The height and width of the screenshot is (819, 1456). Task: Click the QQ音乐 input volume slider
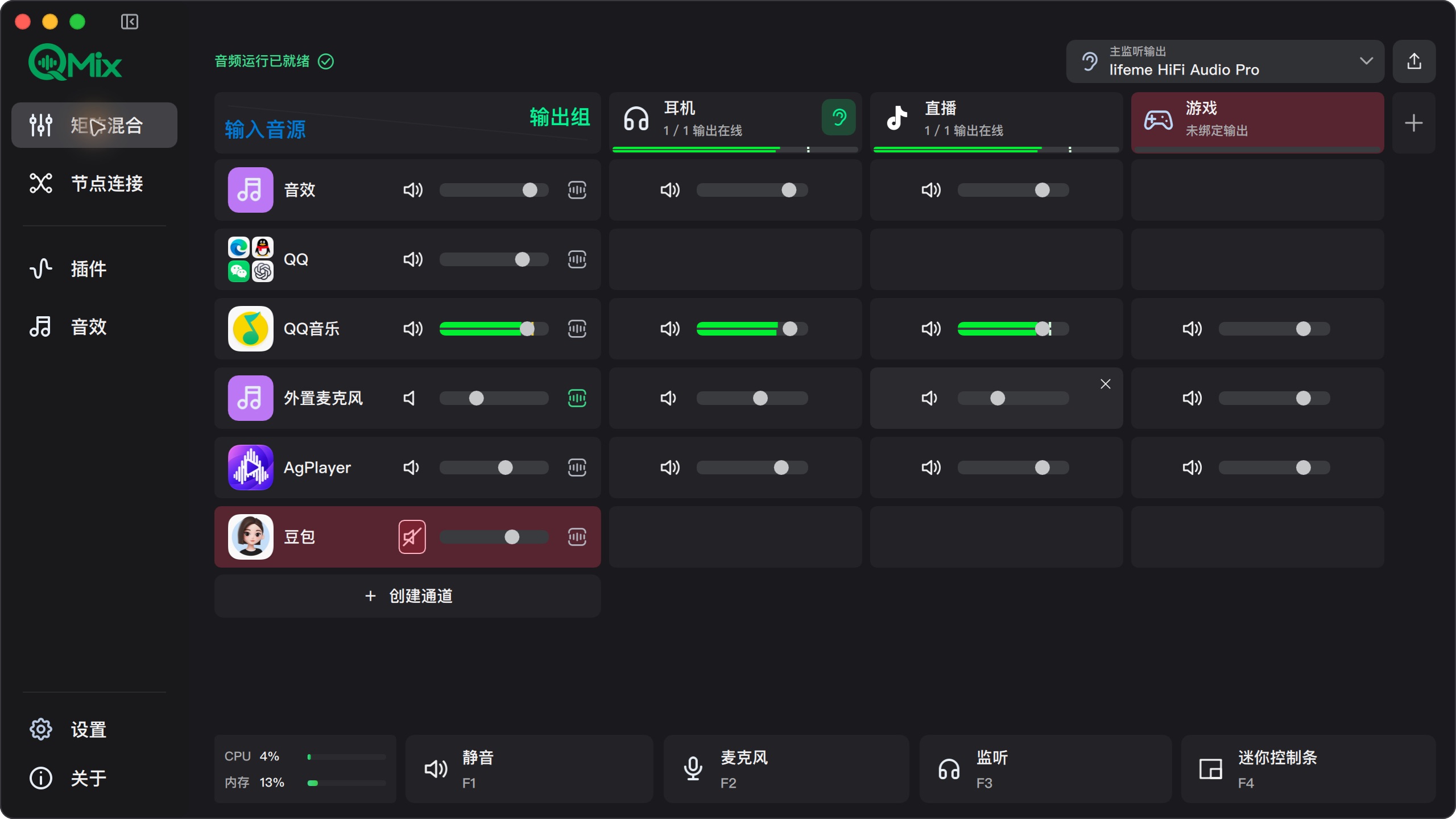coord(494,329)
